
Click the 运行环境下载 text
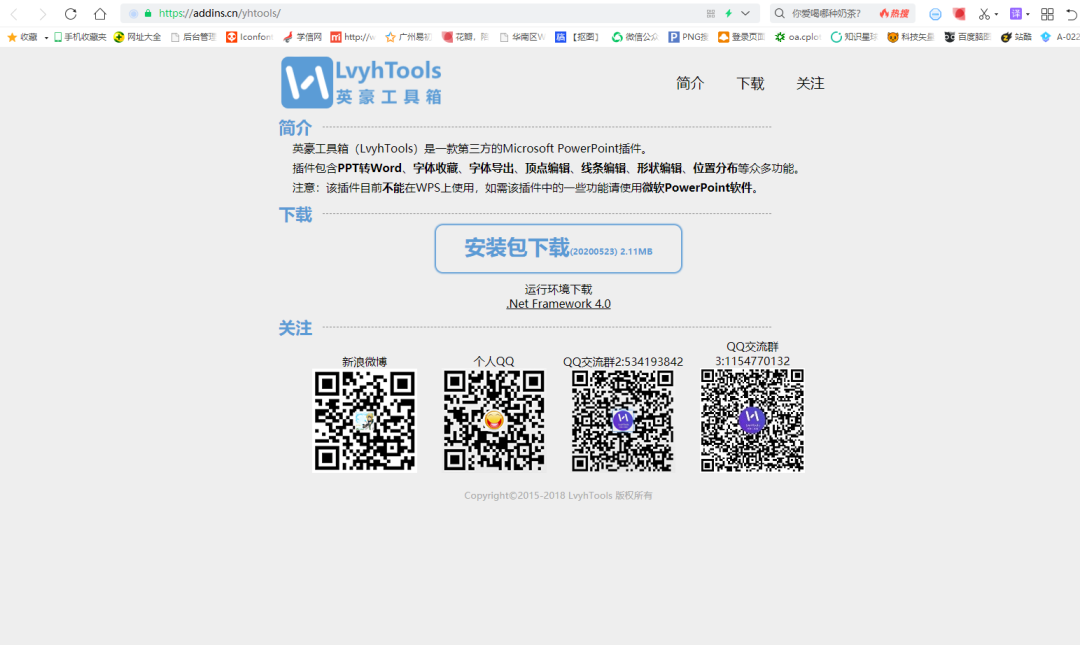pyautogui.click(x=559, y=289)
